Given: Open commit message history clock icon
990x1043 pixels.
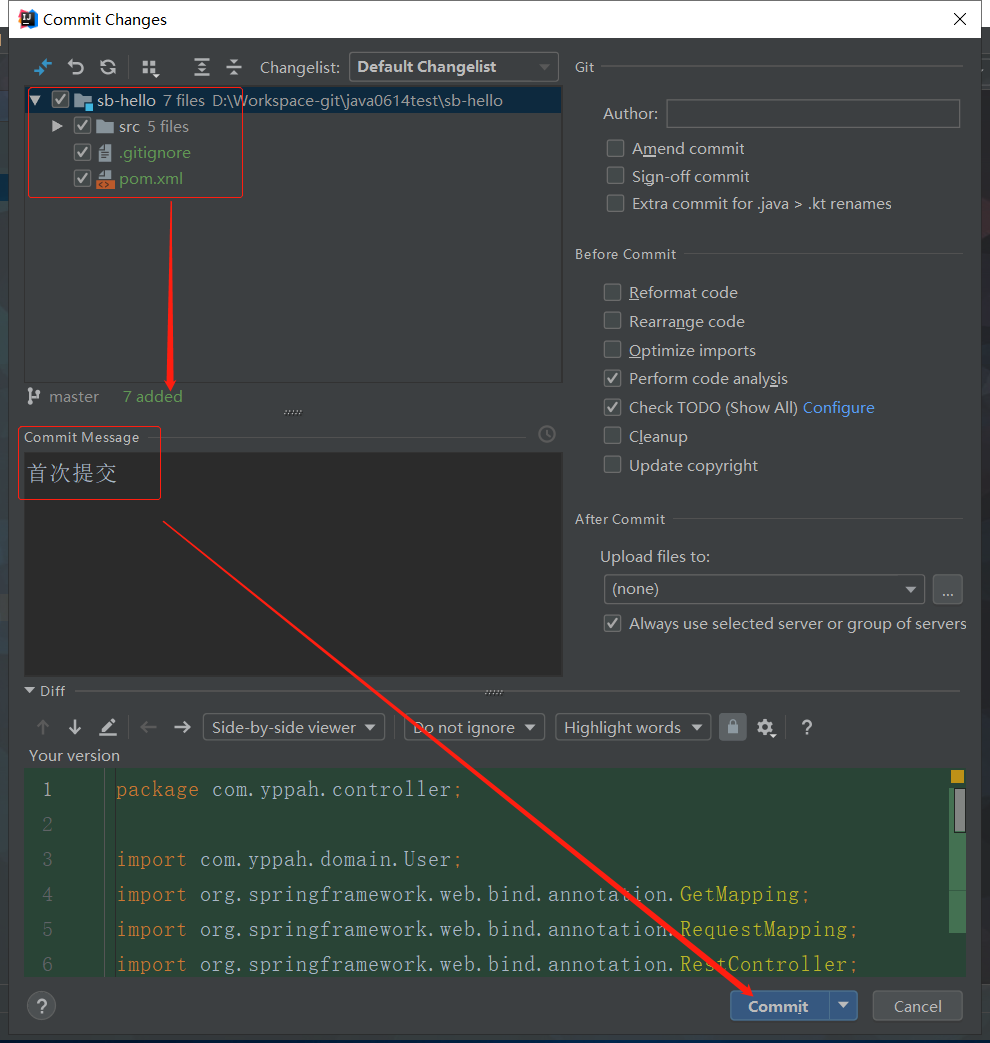Looking at the screenshot, I should (x=547, y=434).
